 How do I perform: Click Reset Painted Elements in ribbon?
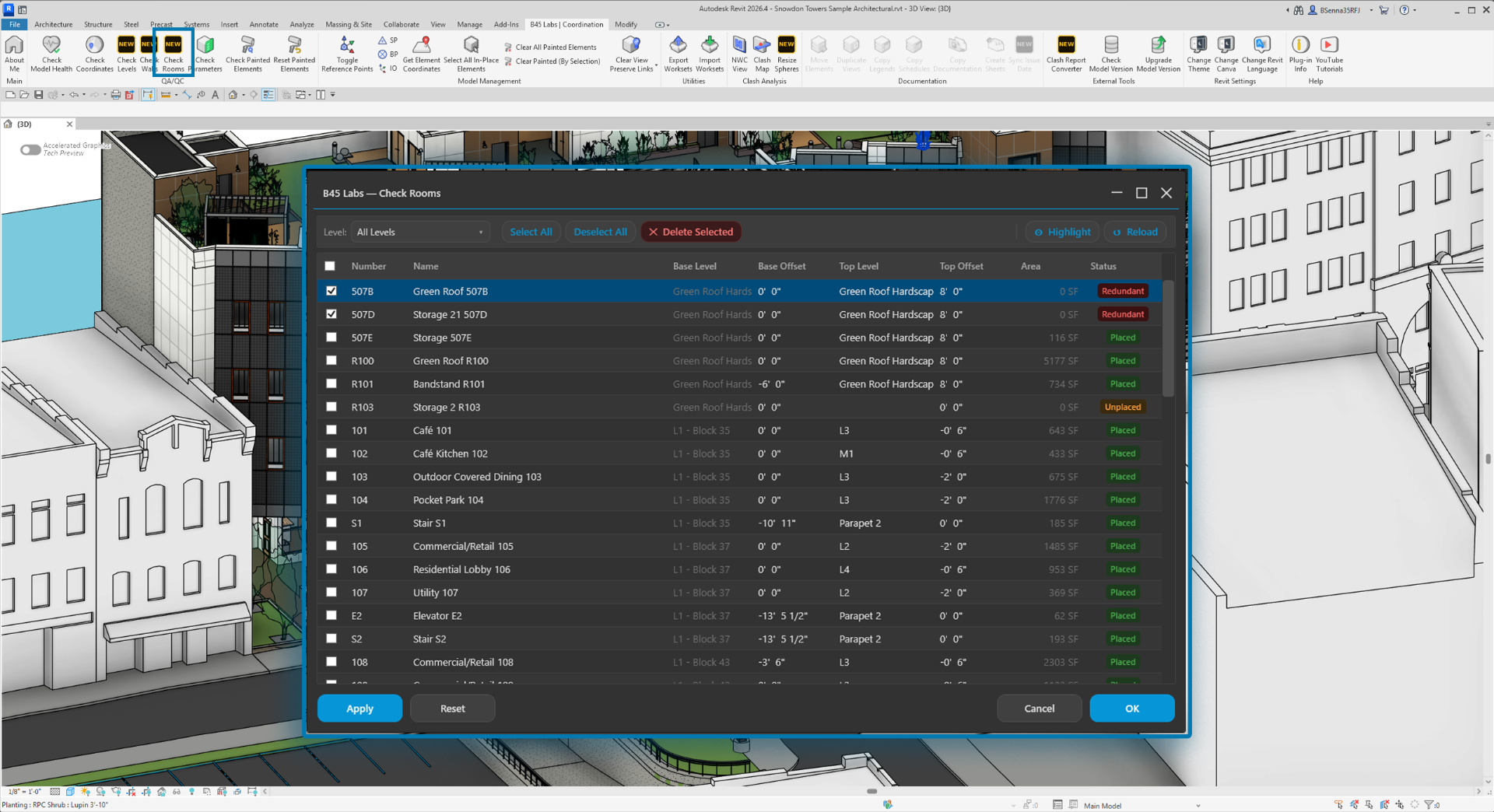tap(294, 54)
